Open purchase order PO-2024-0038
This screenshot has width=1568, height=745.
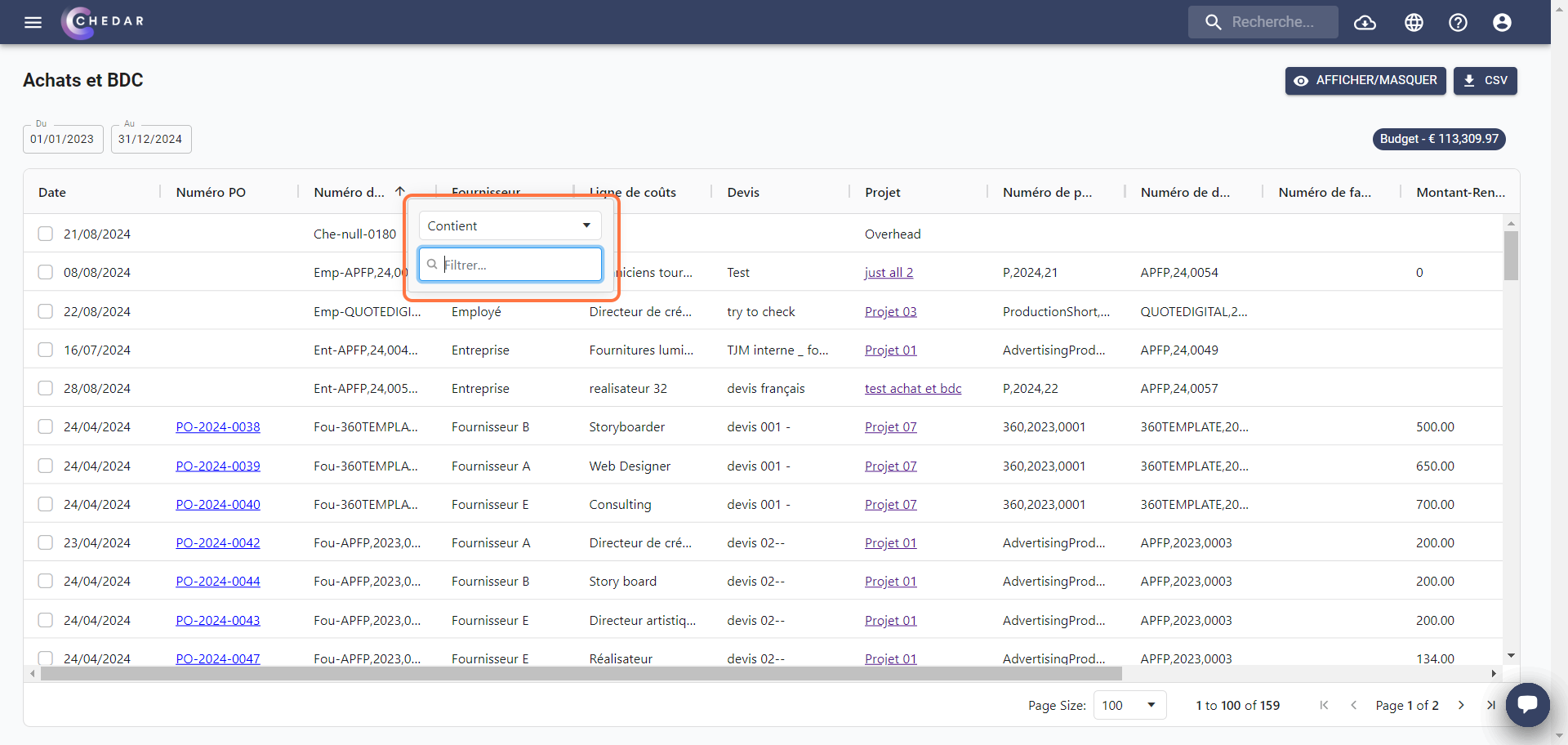click(218, 426)
